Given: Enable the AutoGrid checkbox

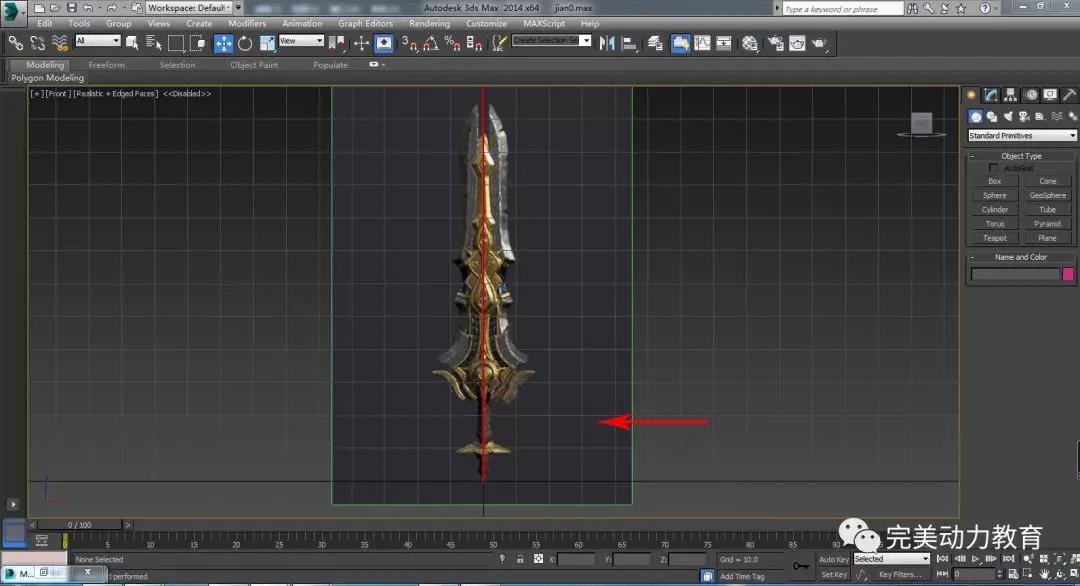Looking at the screenshot, I should 993,168.
